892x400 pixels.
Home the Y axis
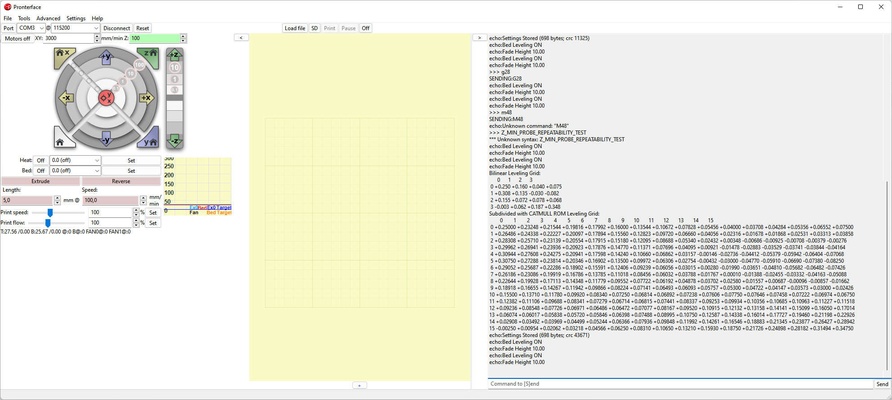[149, 138]
